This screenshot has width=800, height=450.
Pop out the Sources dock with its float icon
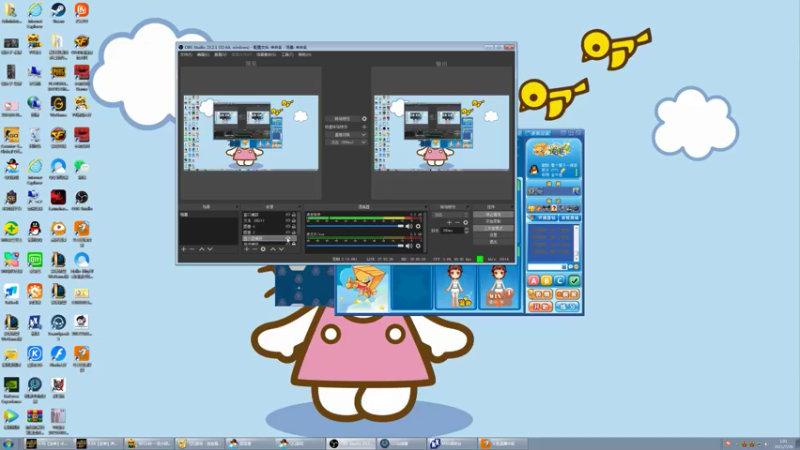[299, 207]
